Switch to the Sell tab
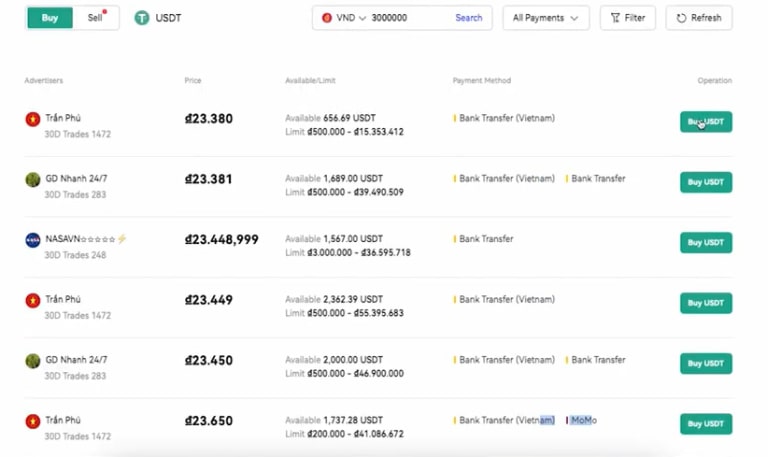Screen dimensions: 768x457 pyautogui.click(x=95, y=18)
